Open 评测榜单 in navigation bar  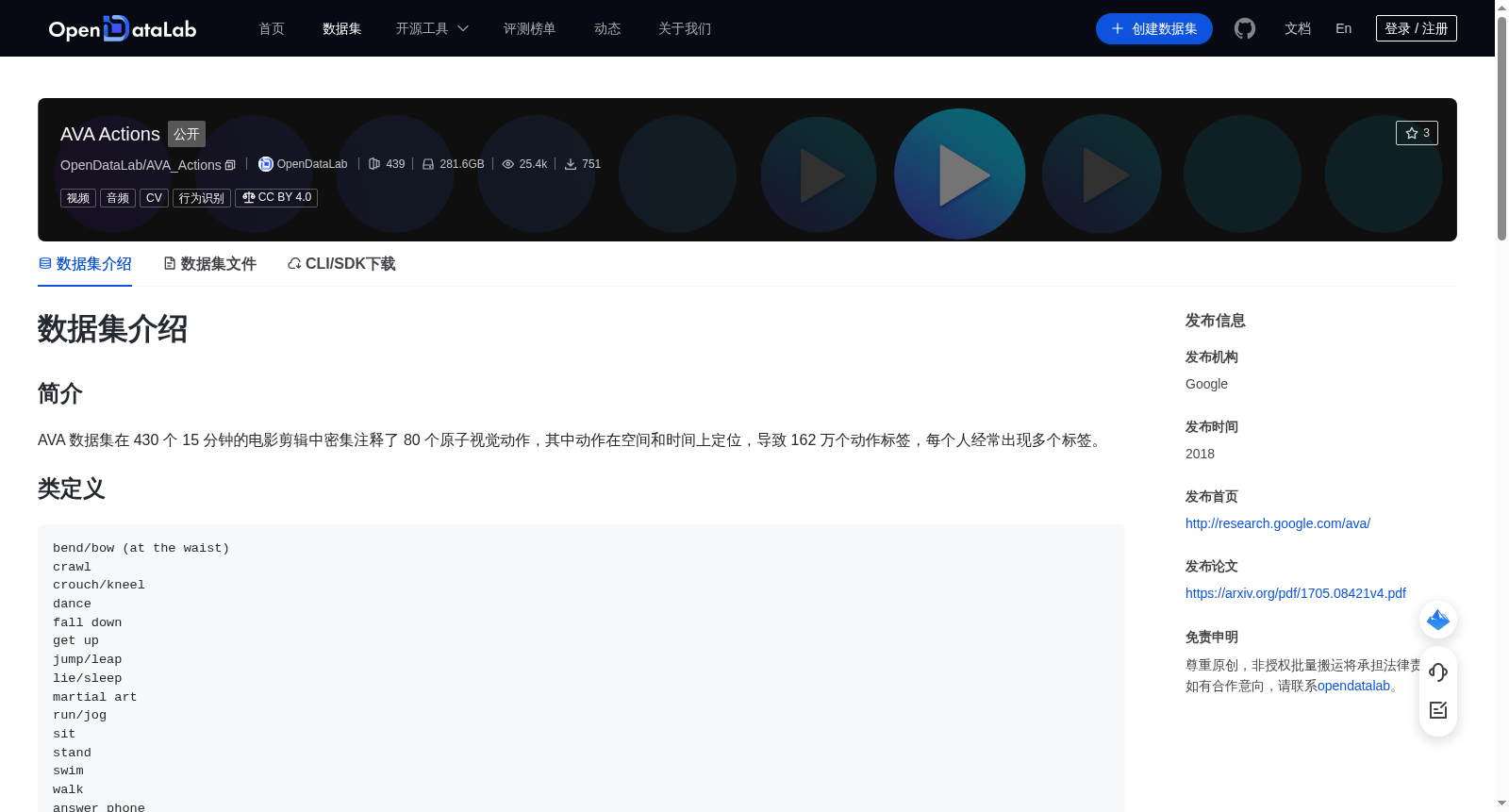click(529, 28)
